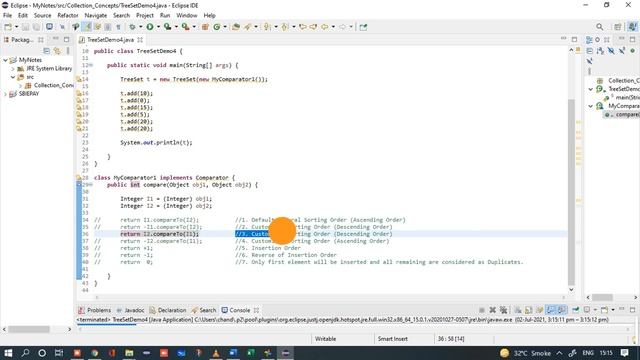Toggle Scroll Lock in the Console toolbar
Viewport: 640px width, 360px height.
(x=529, y=310)
